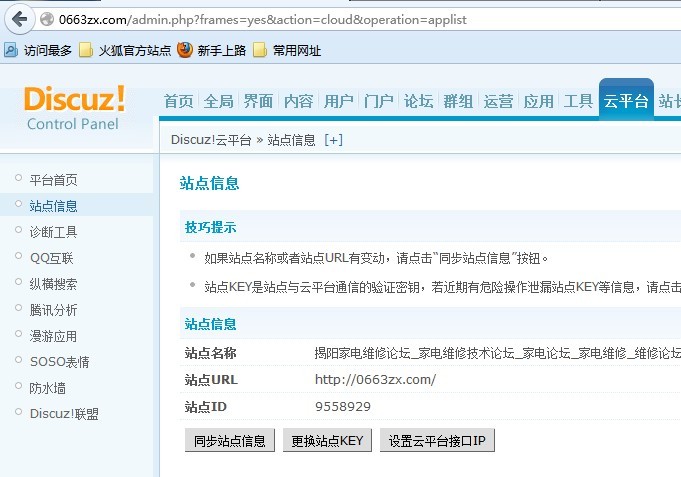
Task: Click the browser back arrow button
Action: click(x=20, y=19)
